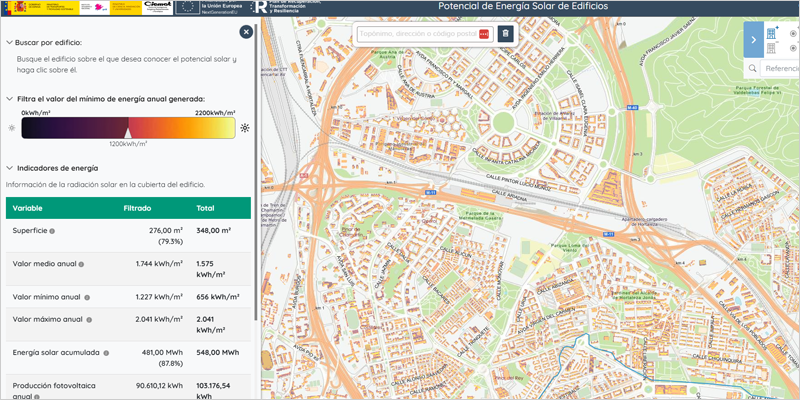Click the red dots icon in search box
This screenshot has width=800, height=400.
[x=485, y=34]
